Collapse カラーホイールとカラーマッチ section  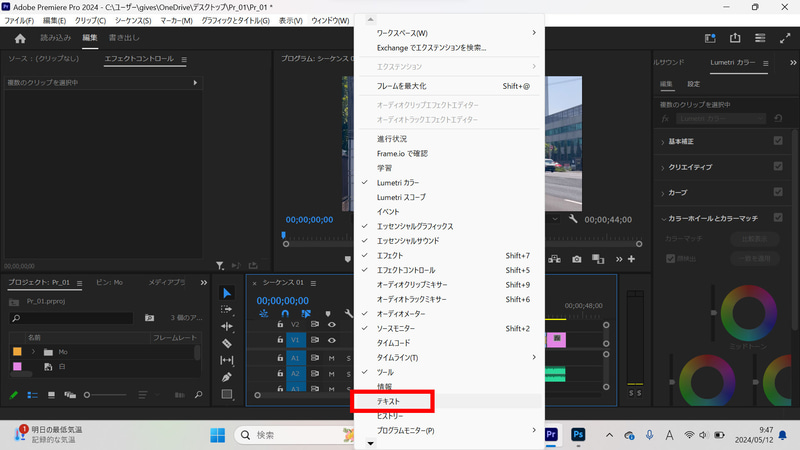coord(663,219)
